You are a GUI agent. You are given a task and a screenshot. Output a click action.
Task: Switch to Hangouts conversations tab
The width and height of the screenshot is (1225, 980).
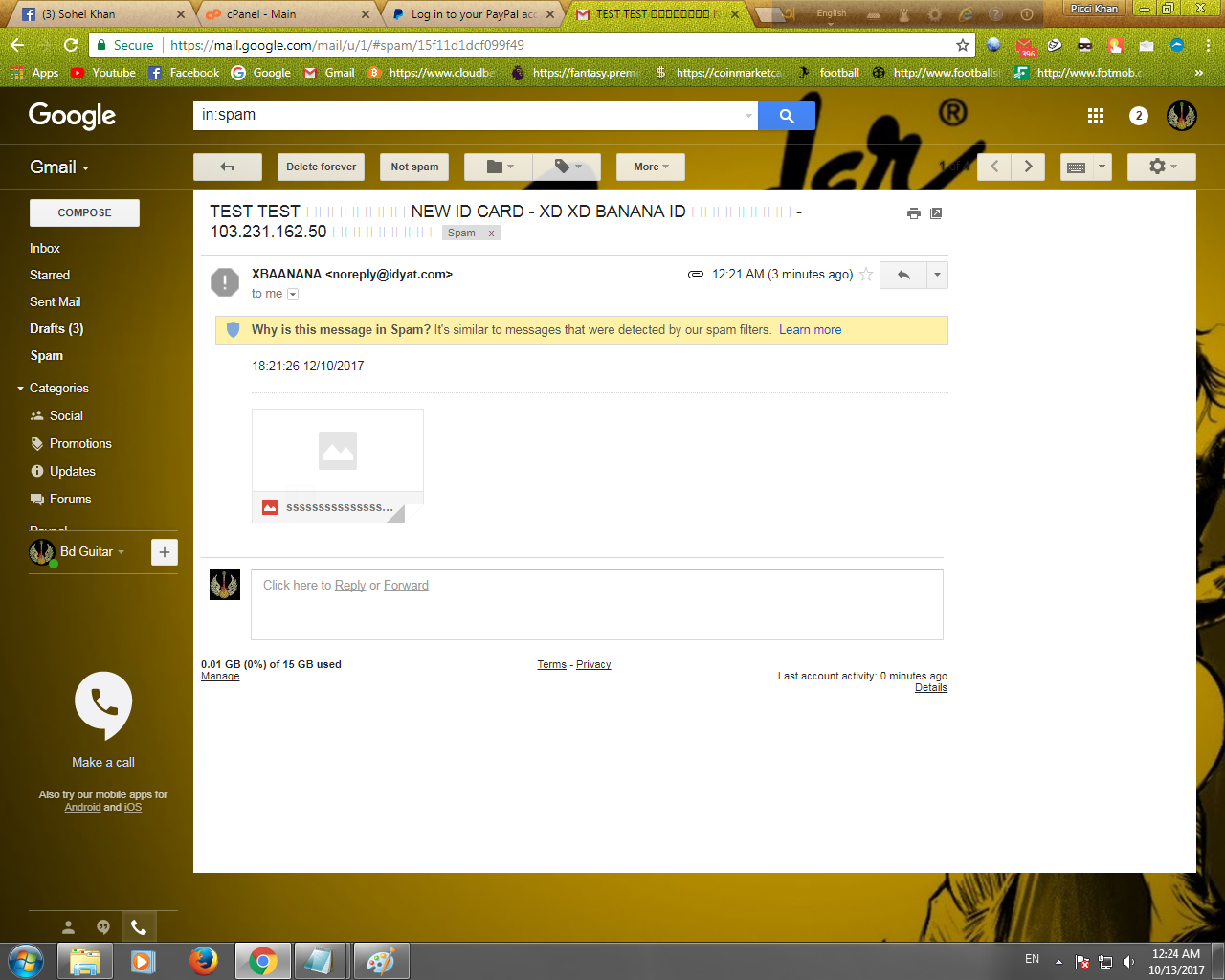click(x=103, y=926)
